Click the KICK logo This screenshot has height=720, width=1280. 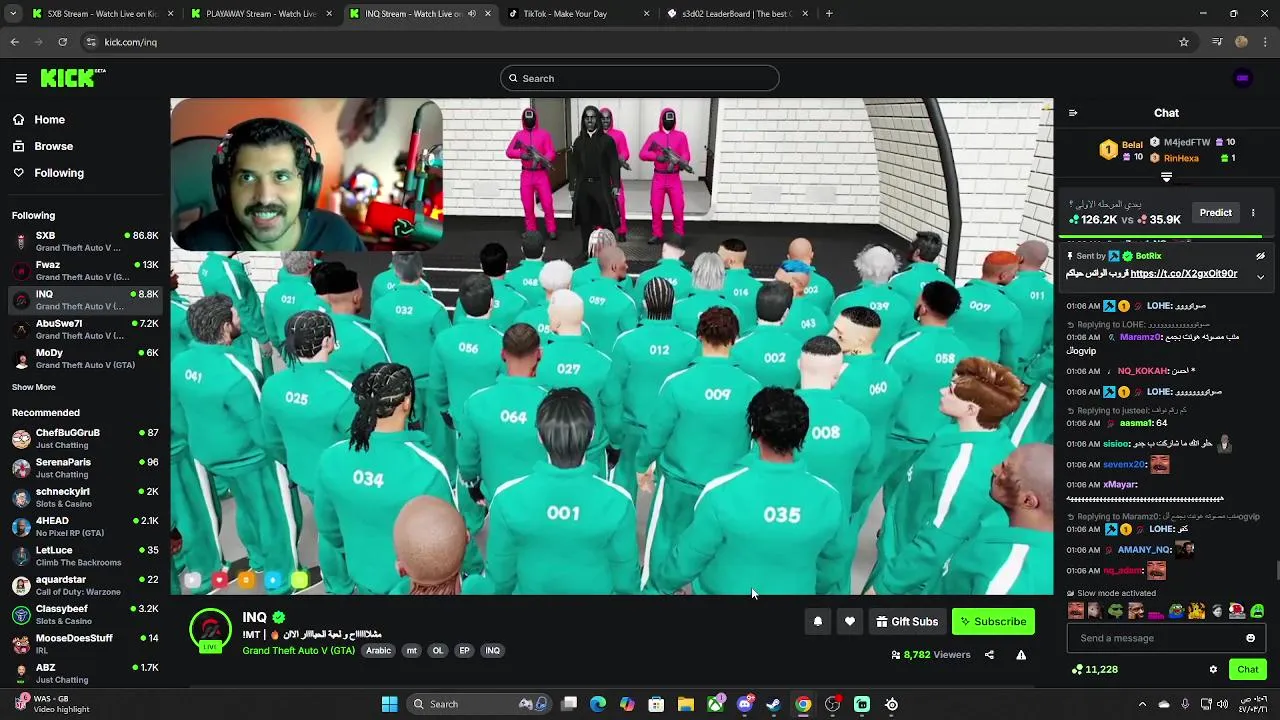click(x=73, y=78)
